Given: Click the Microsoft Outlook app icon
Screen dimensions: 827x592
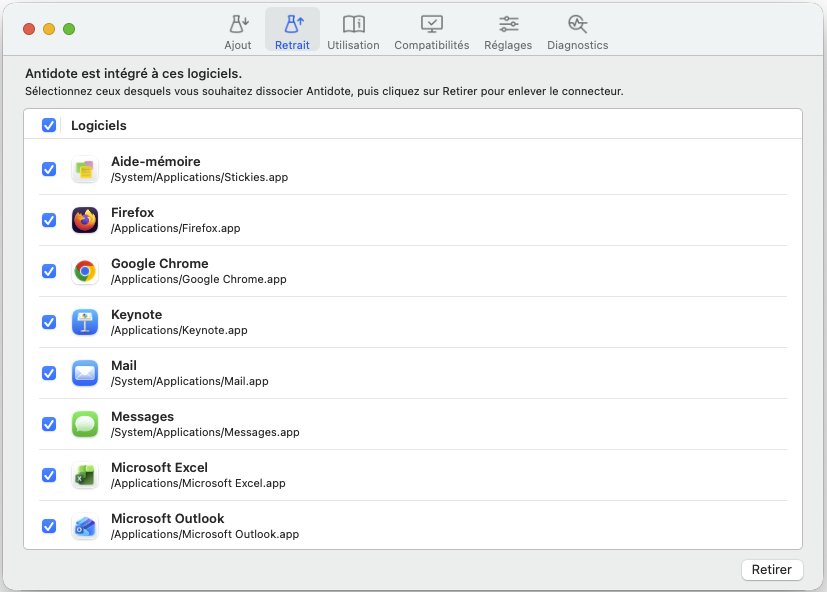Looking at the screenshot, I should (85, 527).
